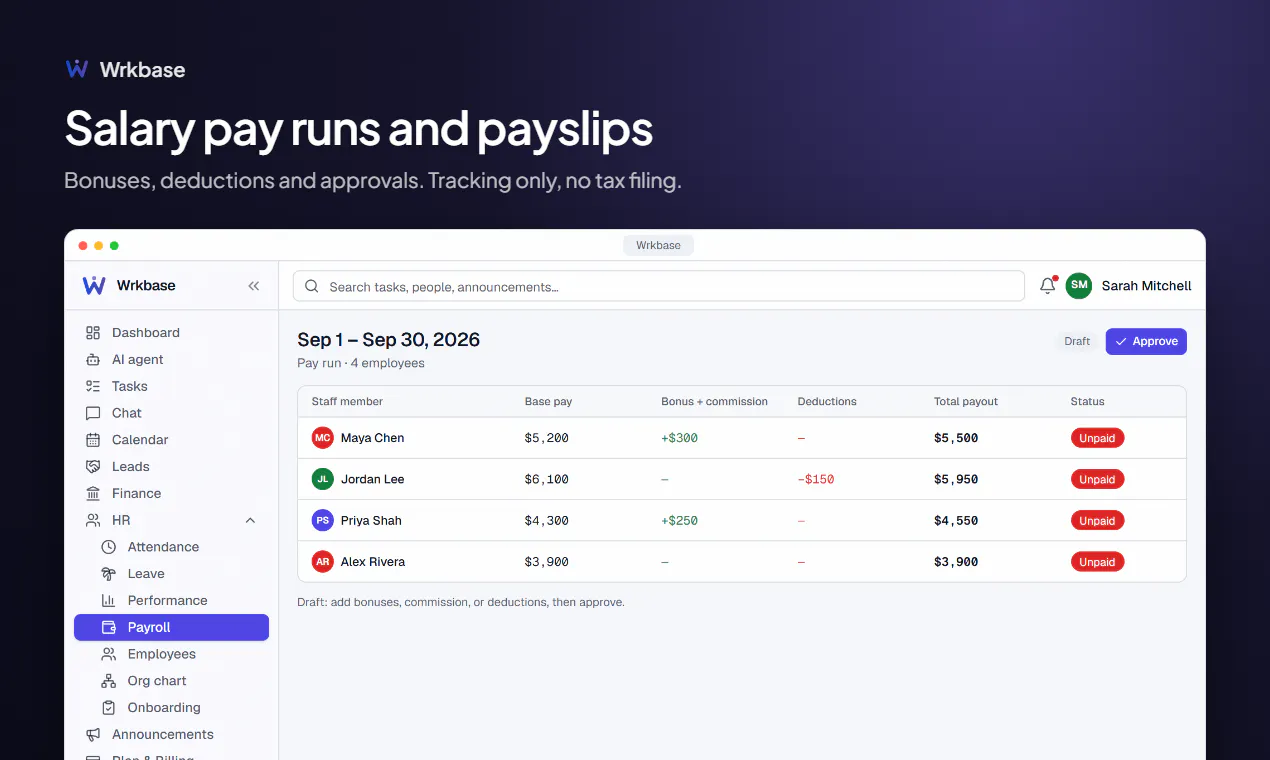1270x760 pixels.
Task: Open the notifications bell
Action: click(x=1048, y=286)
